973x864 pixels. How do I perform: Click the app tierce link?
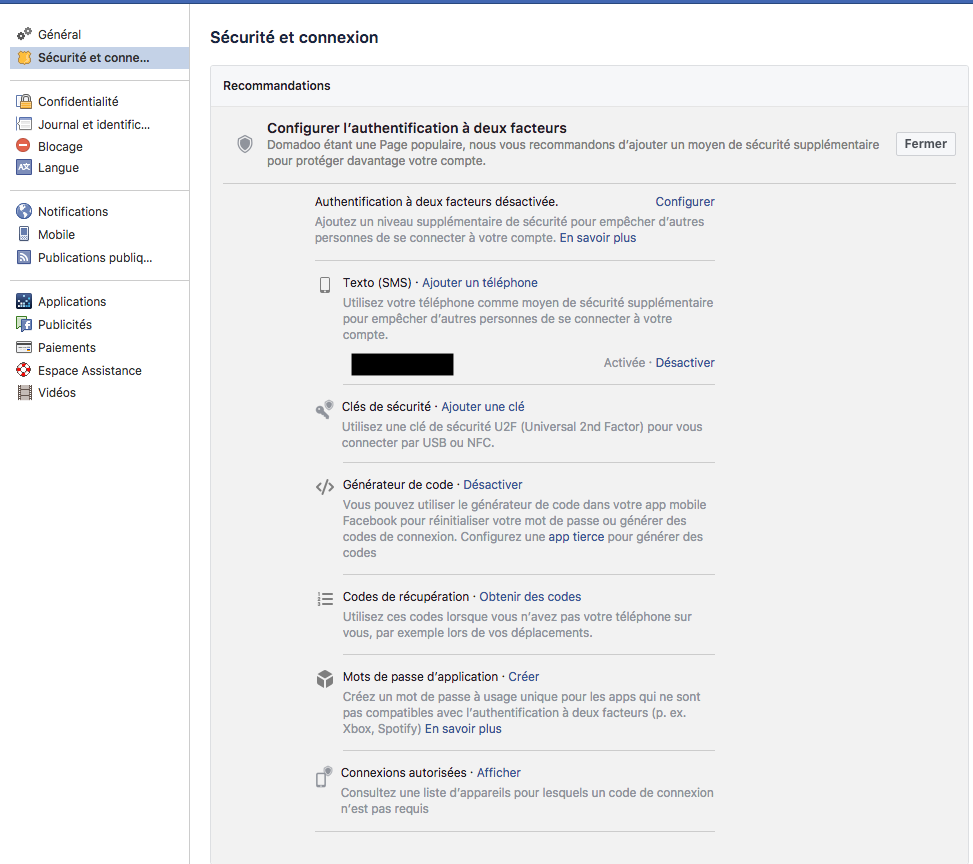576,537
